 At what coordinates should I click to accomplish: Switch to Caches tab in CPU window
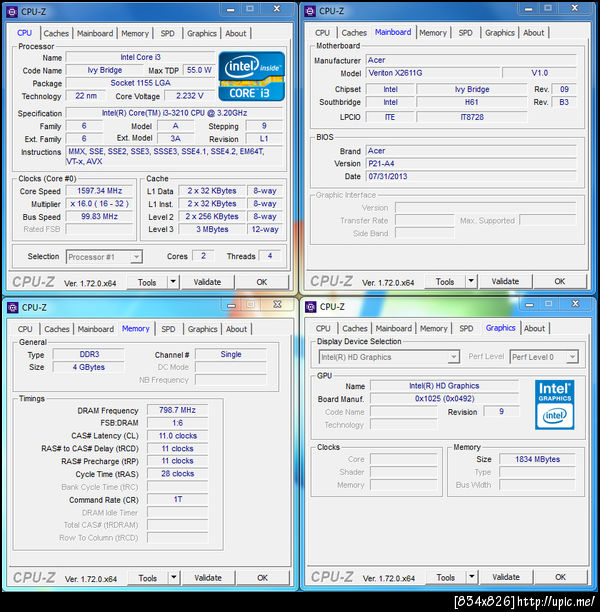[x=56, y=34]
